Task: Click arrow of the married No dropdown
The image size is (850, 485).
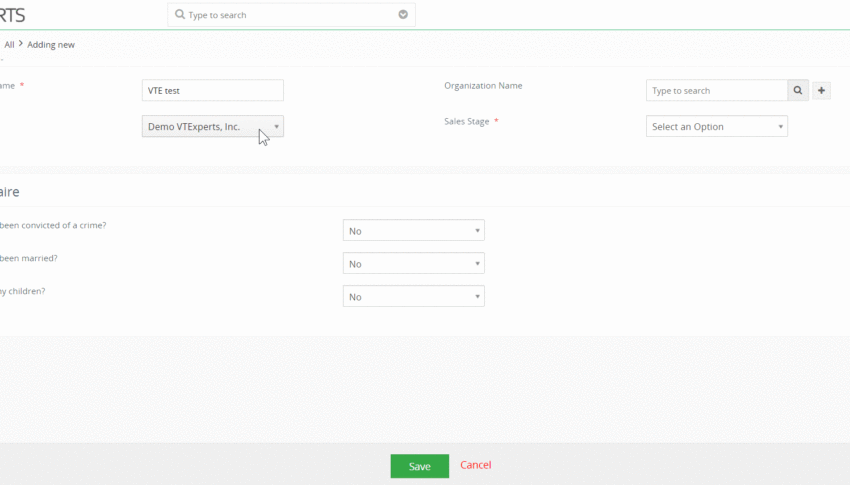Action: (x=477, y=264)
